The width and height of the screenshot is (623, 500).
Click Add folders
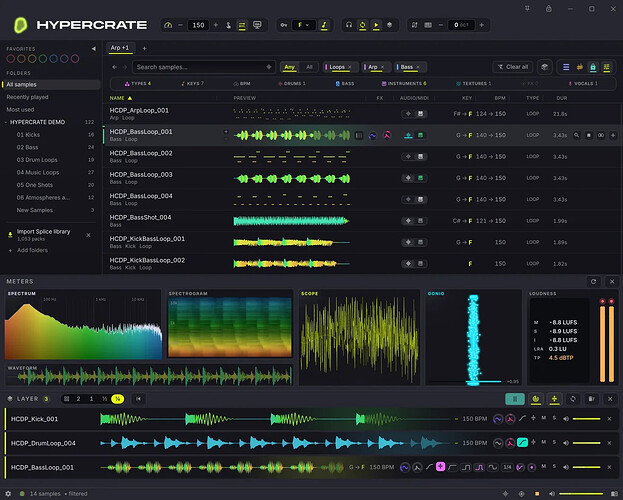[32, 250]
